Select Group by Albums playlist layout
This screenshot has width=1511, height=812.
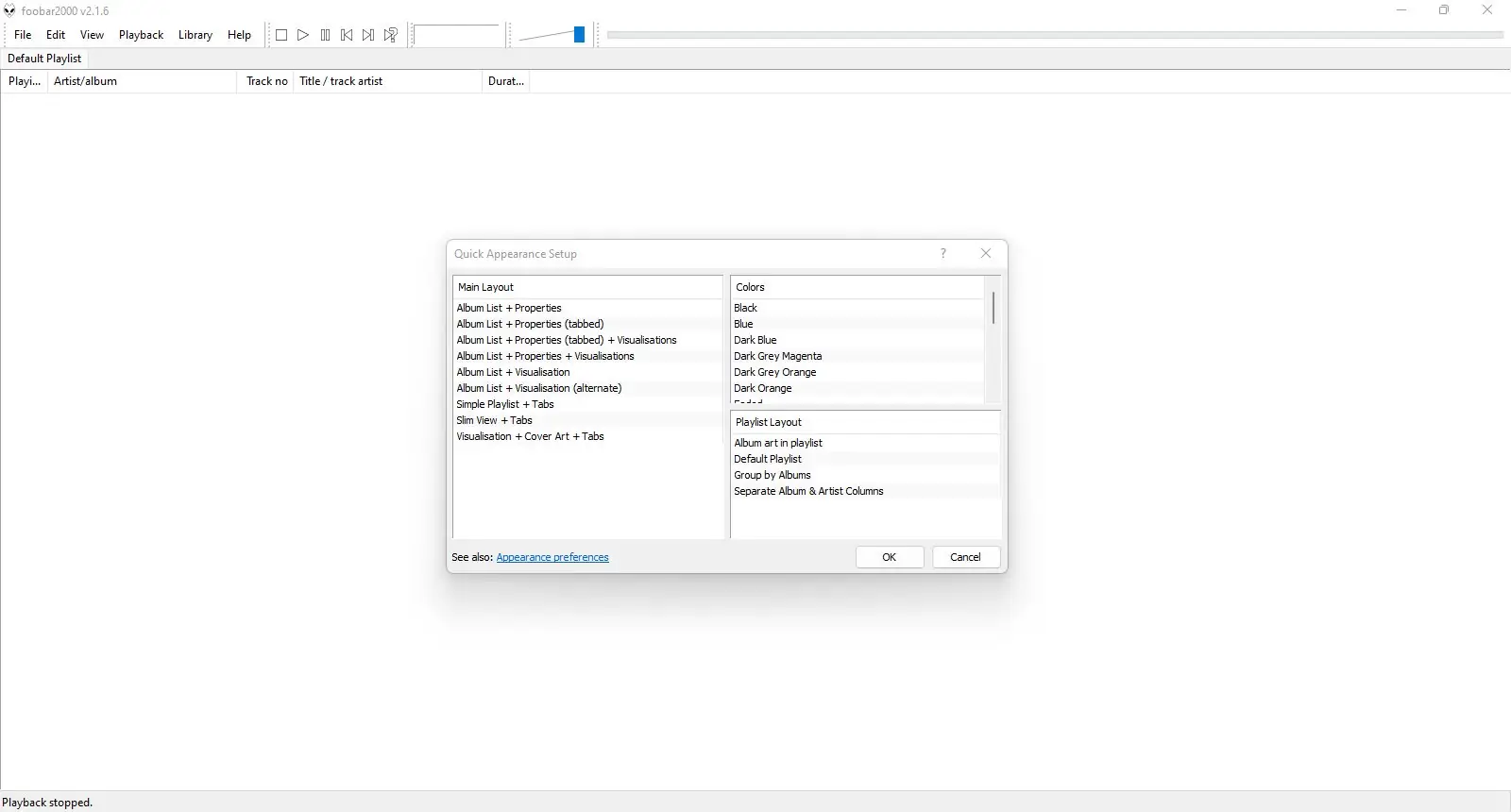[x=865, y=475]
